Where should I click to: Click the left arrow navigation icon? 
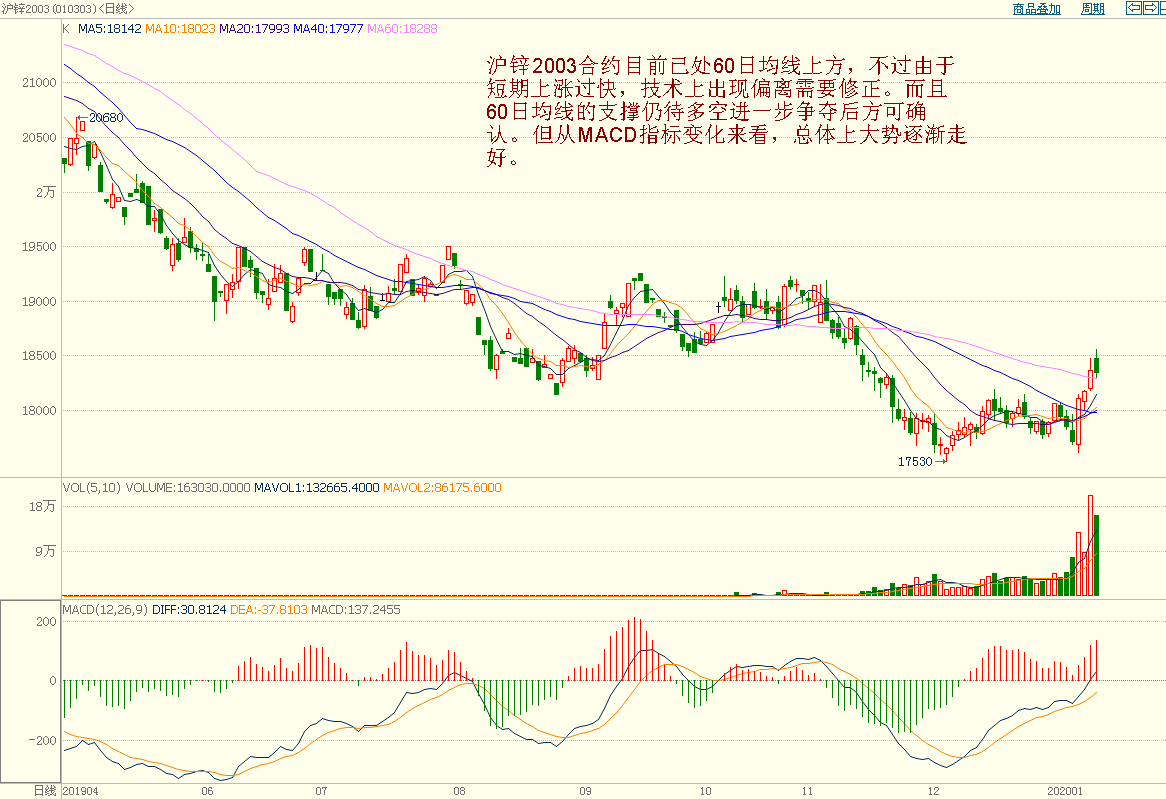point(1134,8)
